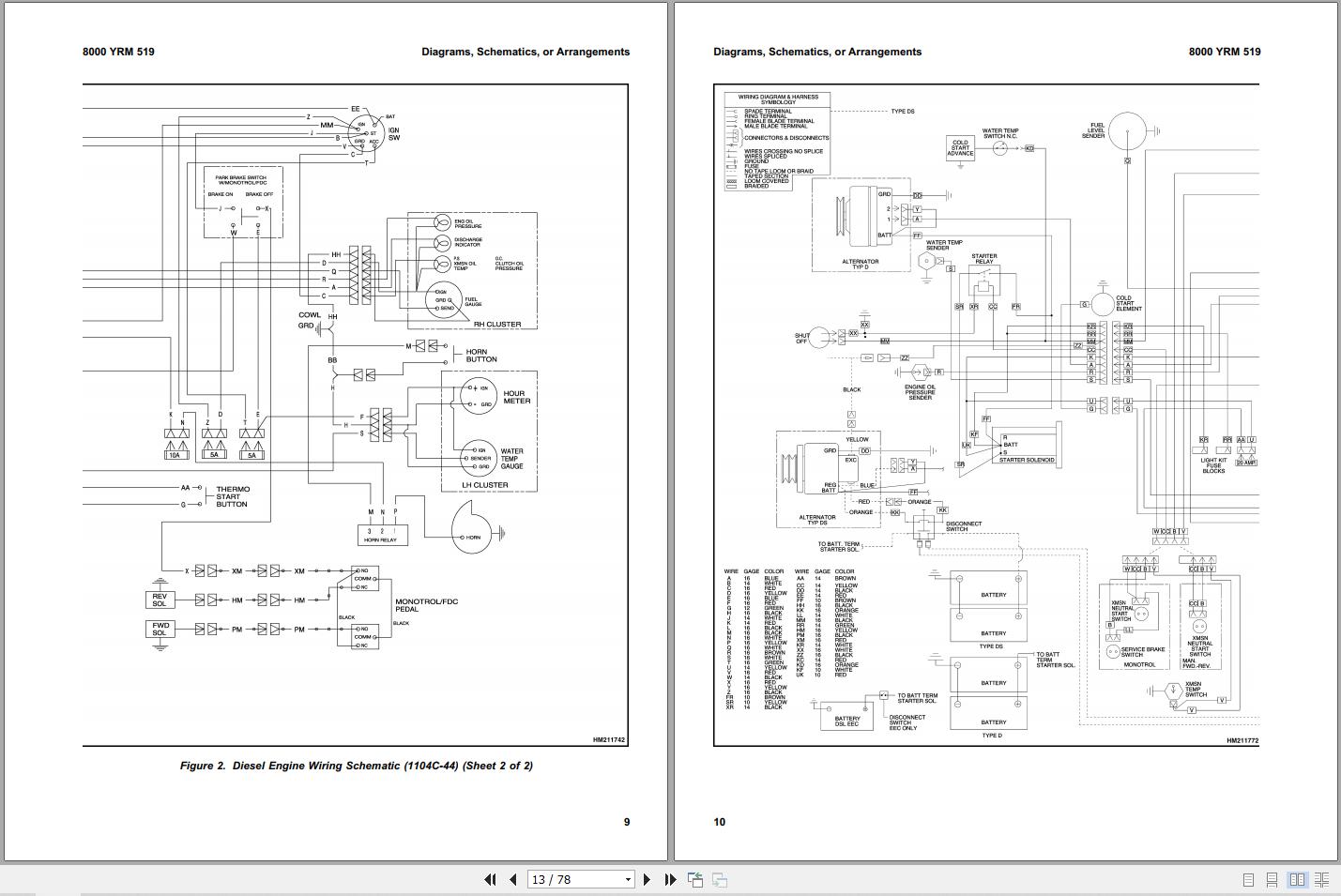Go to the previous page

tap(512, 879)
